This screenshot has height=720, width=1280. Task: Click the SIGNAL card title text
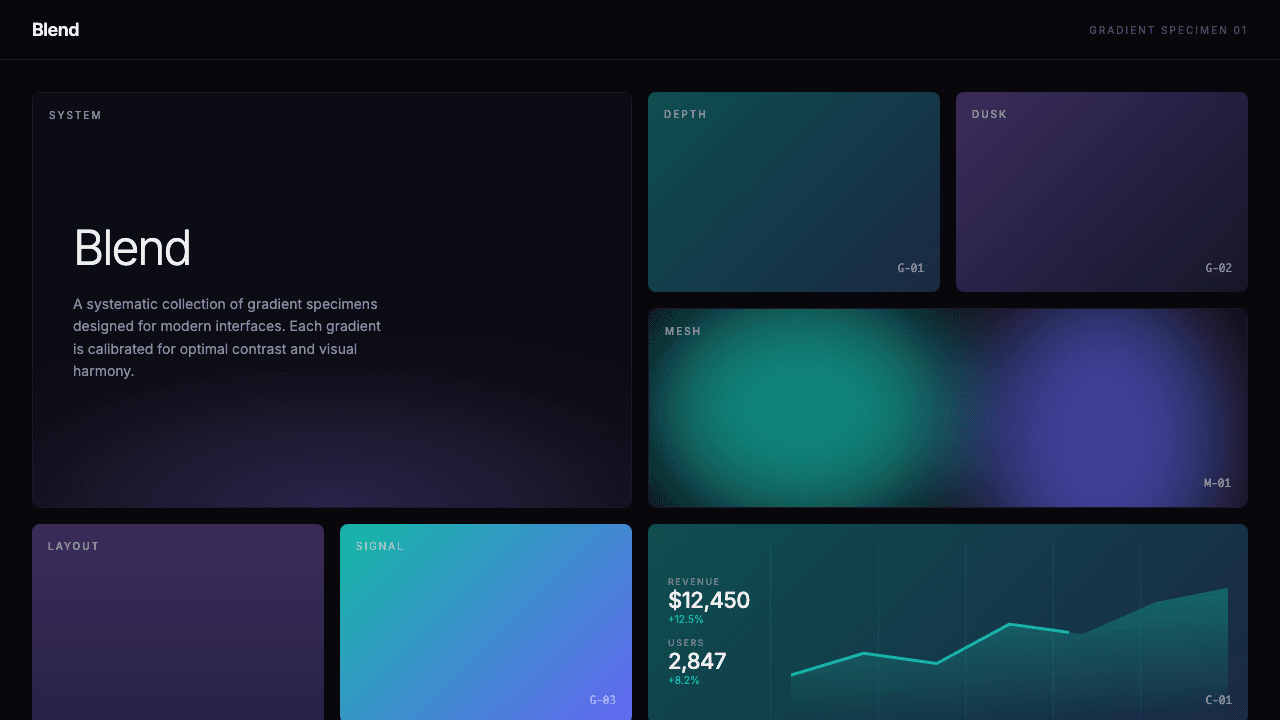[x=380, y=546]
